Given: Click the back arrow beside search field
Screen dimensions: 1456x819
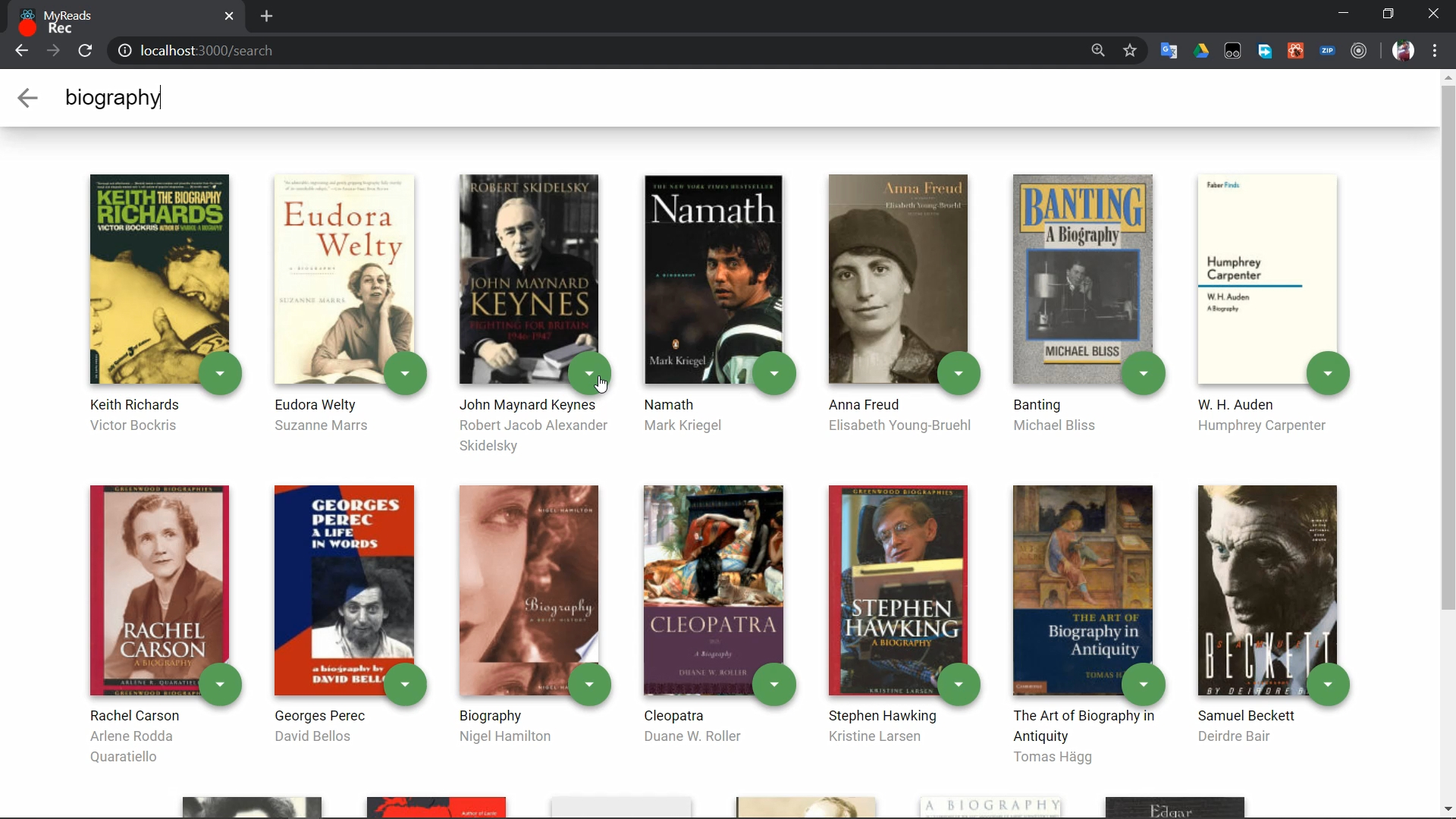Looking at the screenshot, I should [x=27, y=98].
